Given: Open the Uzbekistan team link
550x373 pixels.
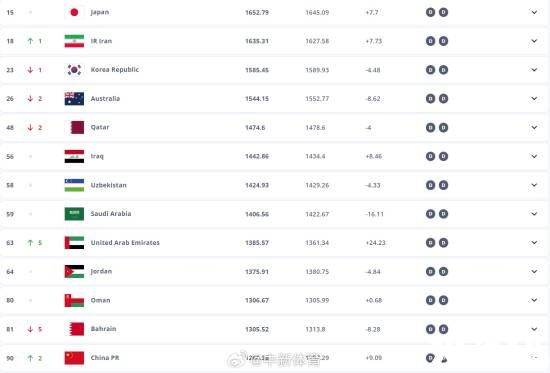Looking at the screenshot, I should pos(108,185).
